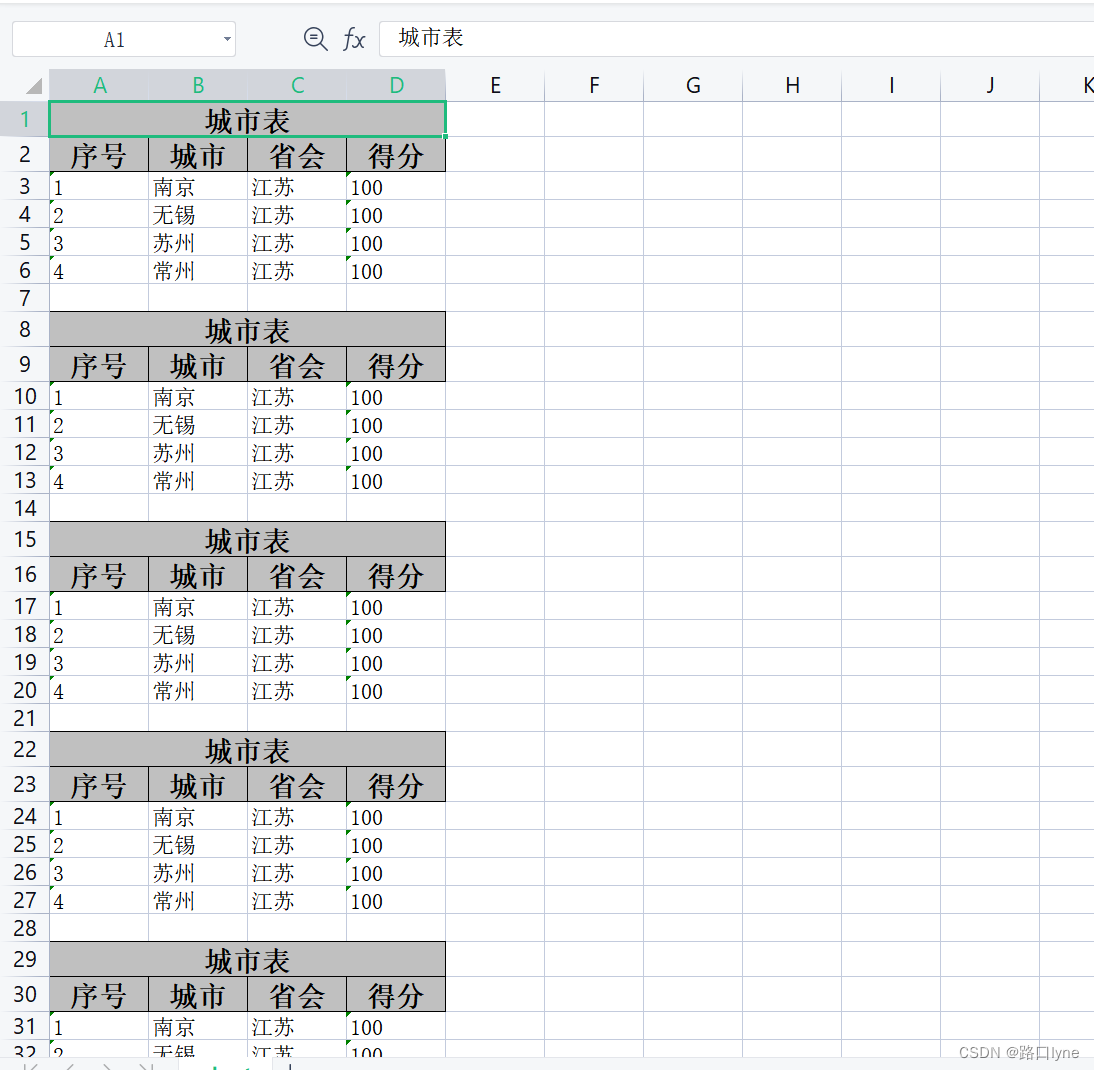Image resolution: width=1094 pixels, height=1070 pixels.
Task: Select row 1 header
Action: tap(24, 119)
